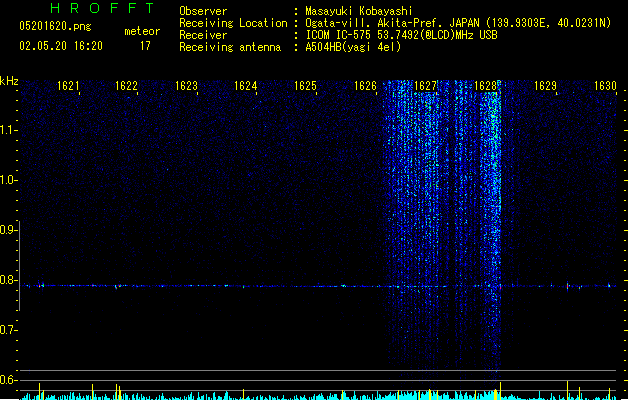
Task: Click the Observer label
Action: pyautogui.click(x=203, y=11)
